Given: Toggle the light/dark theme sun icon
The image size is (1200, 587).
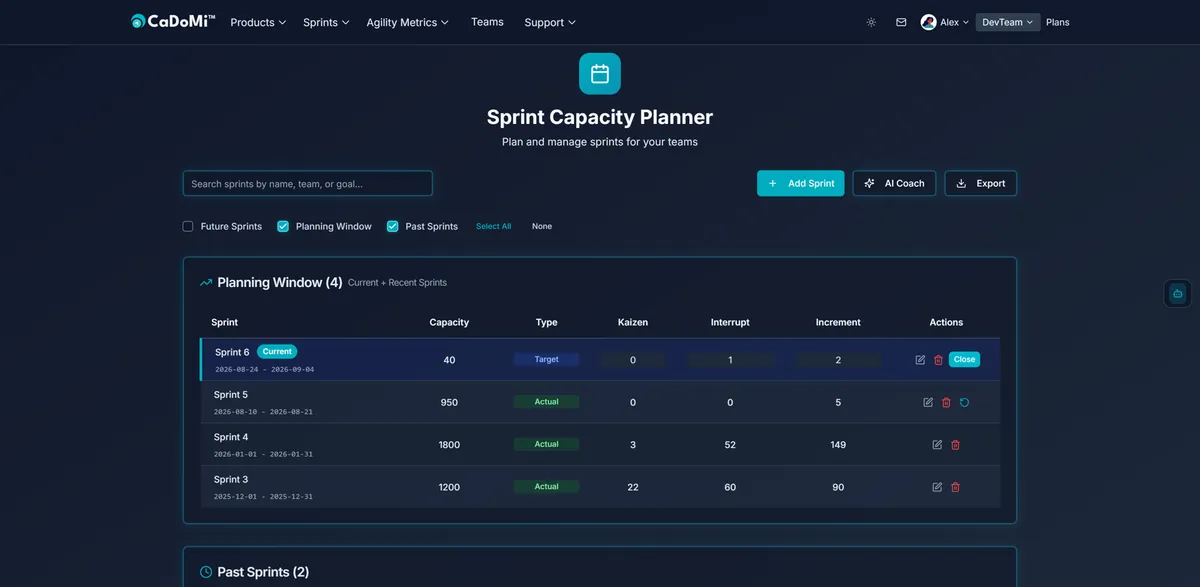Looking at the screenshot, I should pos(871,22).
